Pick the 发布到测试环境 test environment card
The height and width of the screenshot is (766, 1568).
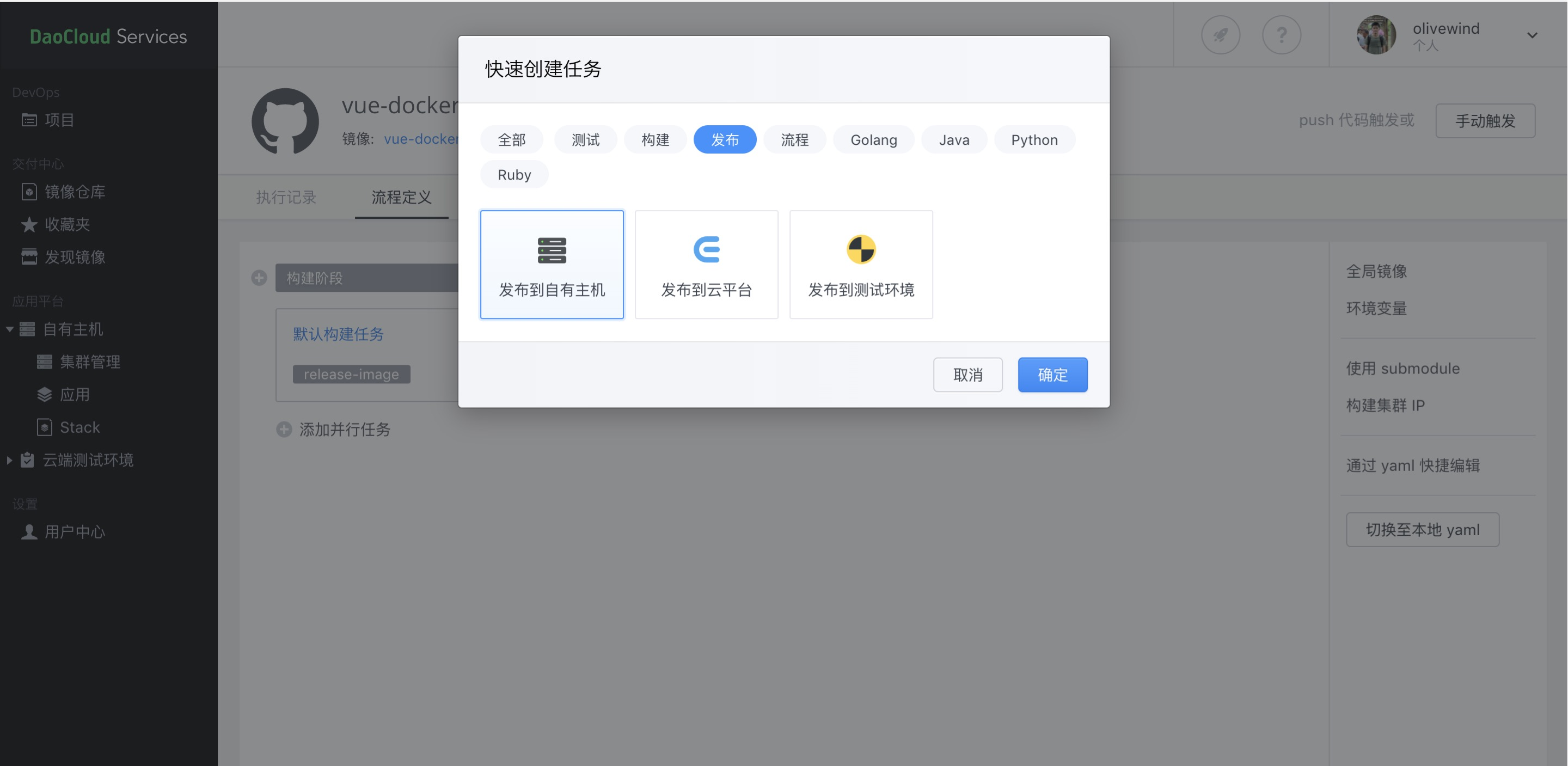[861, 264]
